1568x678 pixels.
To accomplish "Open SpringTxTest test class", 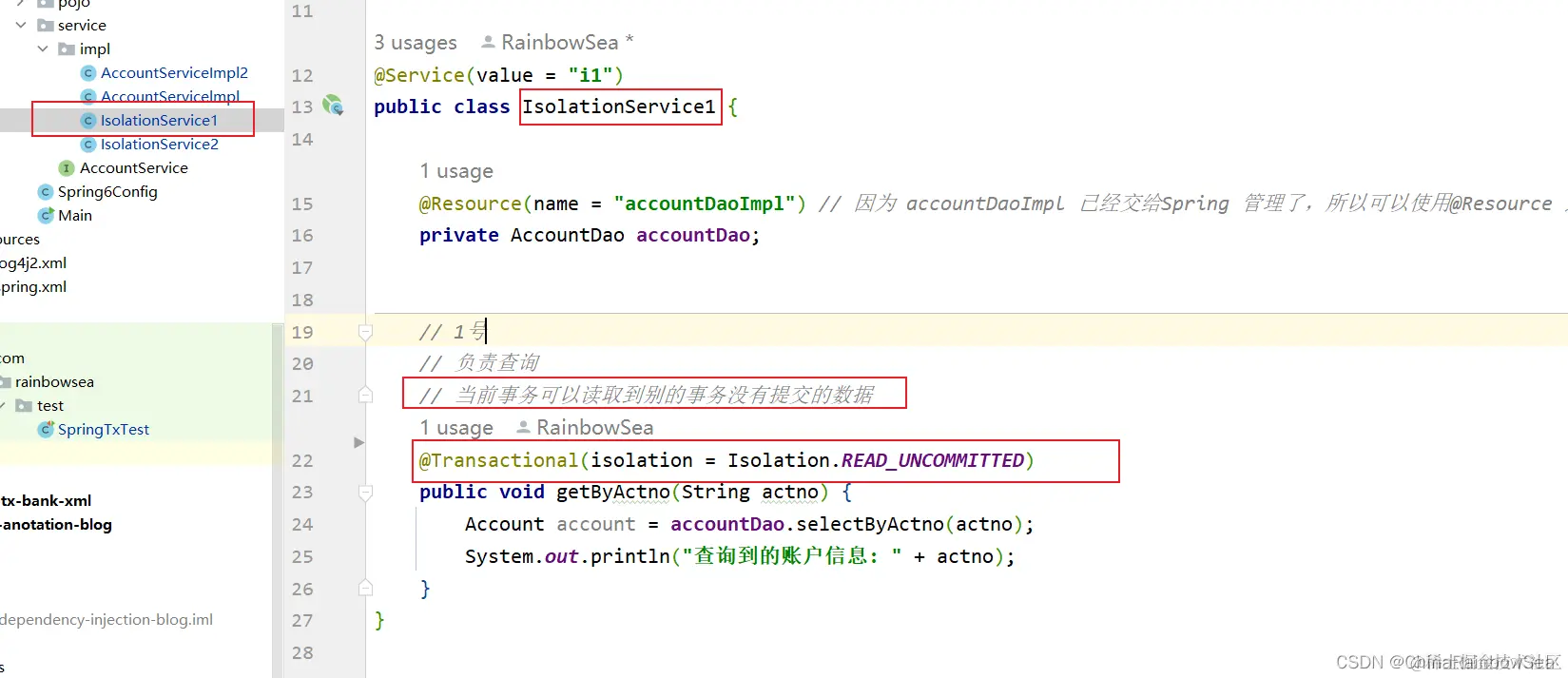I will click(x=104, y=429).
